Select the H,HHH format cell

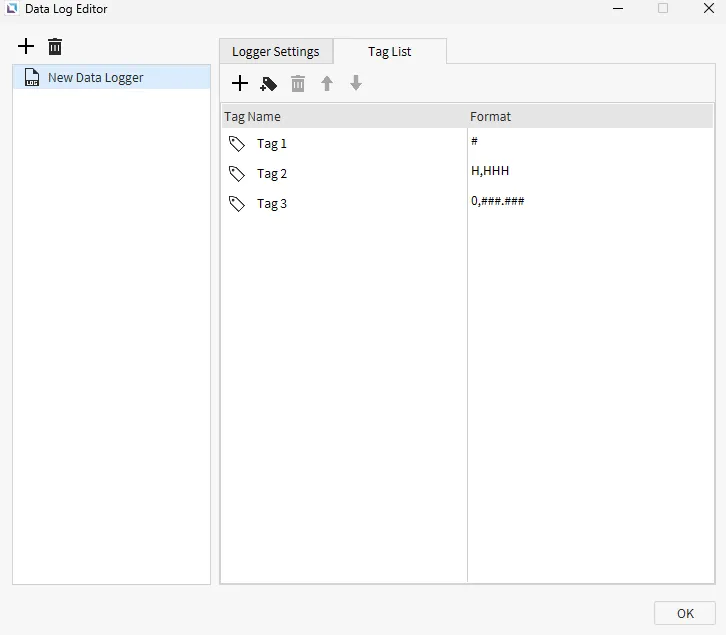(x=490, y=172)
